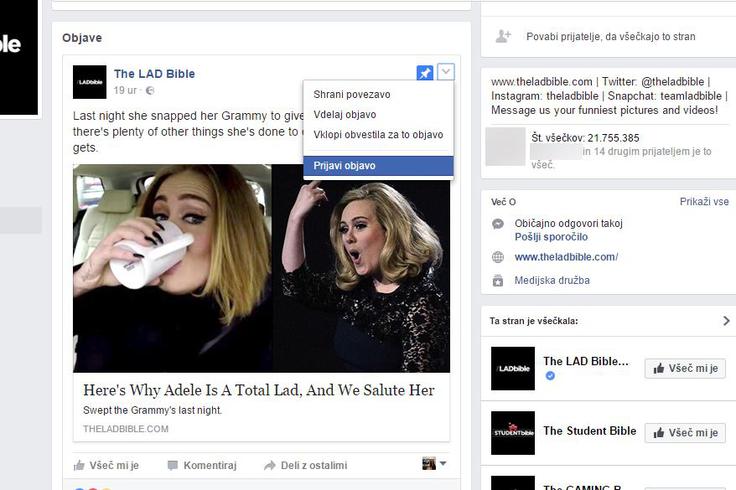This screenshot has height=490, width=736.
Task: Click 'Povabi prijatelje, da všečkajo to stran'
Action: [x=611, y=37]
